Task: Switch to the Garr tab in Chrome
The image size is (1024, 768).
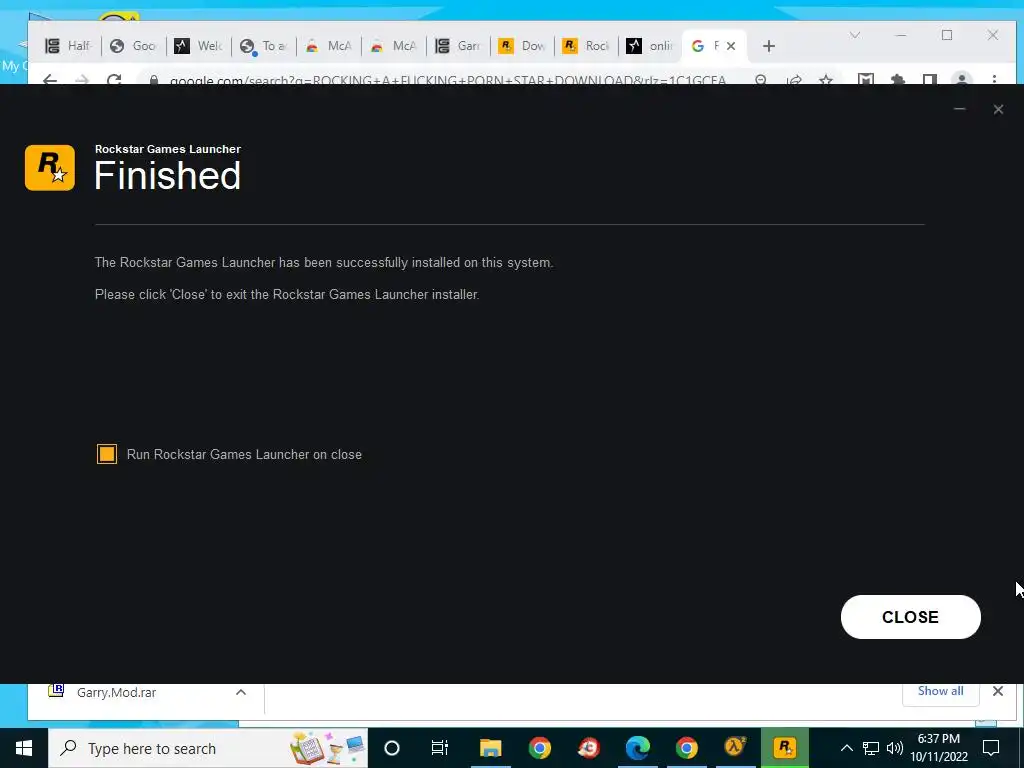Action: pyautogui.click(x=458, y=46)
